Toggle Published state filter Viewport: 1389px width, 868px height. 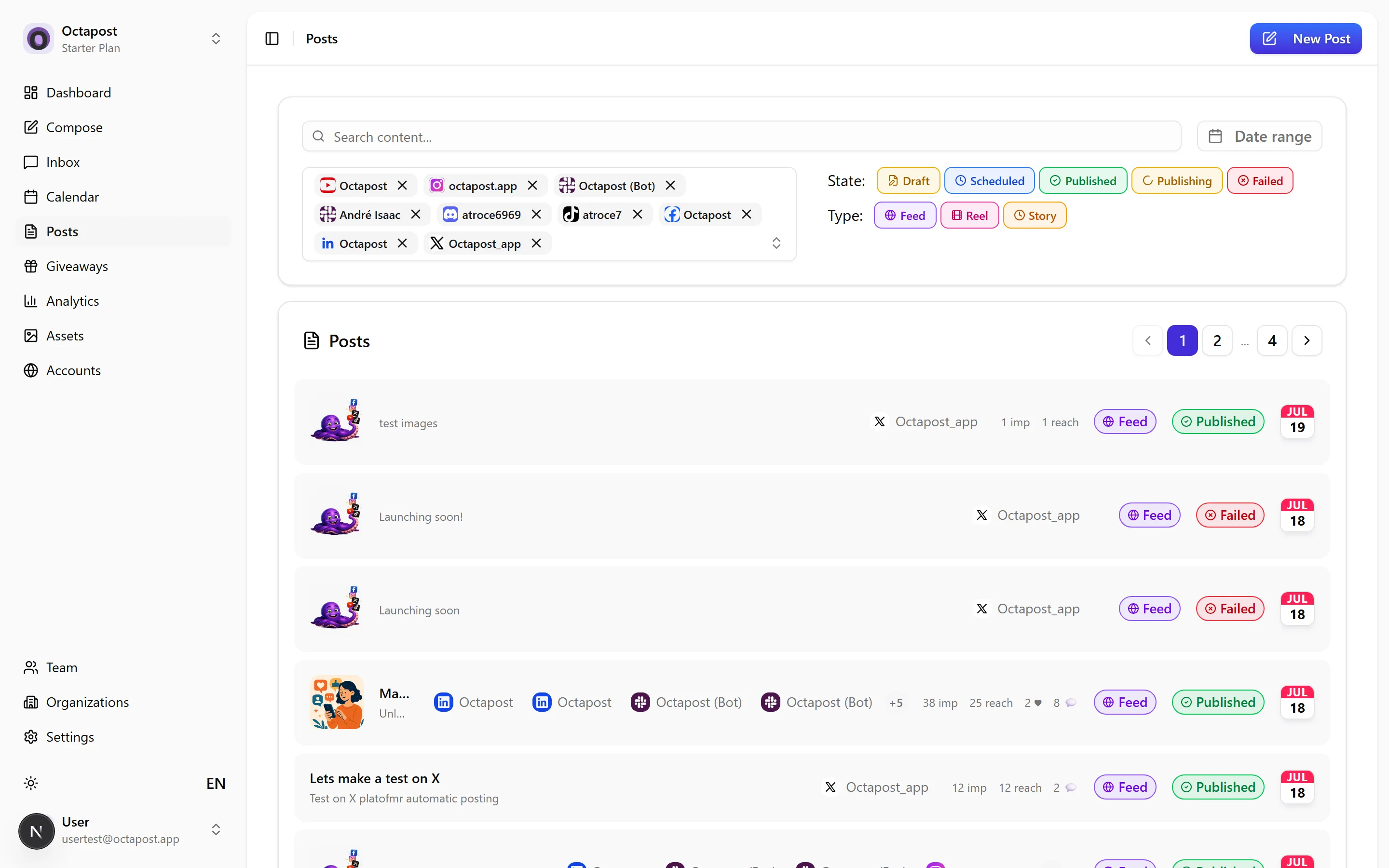[1083, 181]
